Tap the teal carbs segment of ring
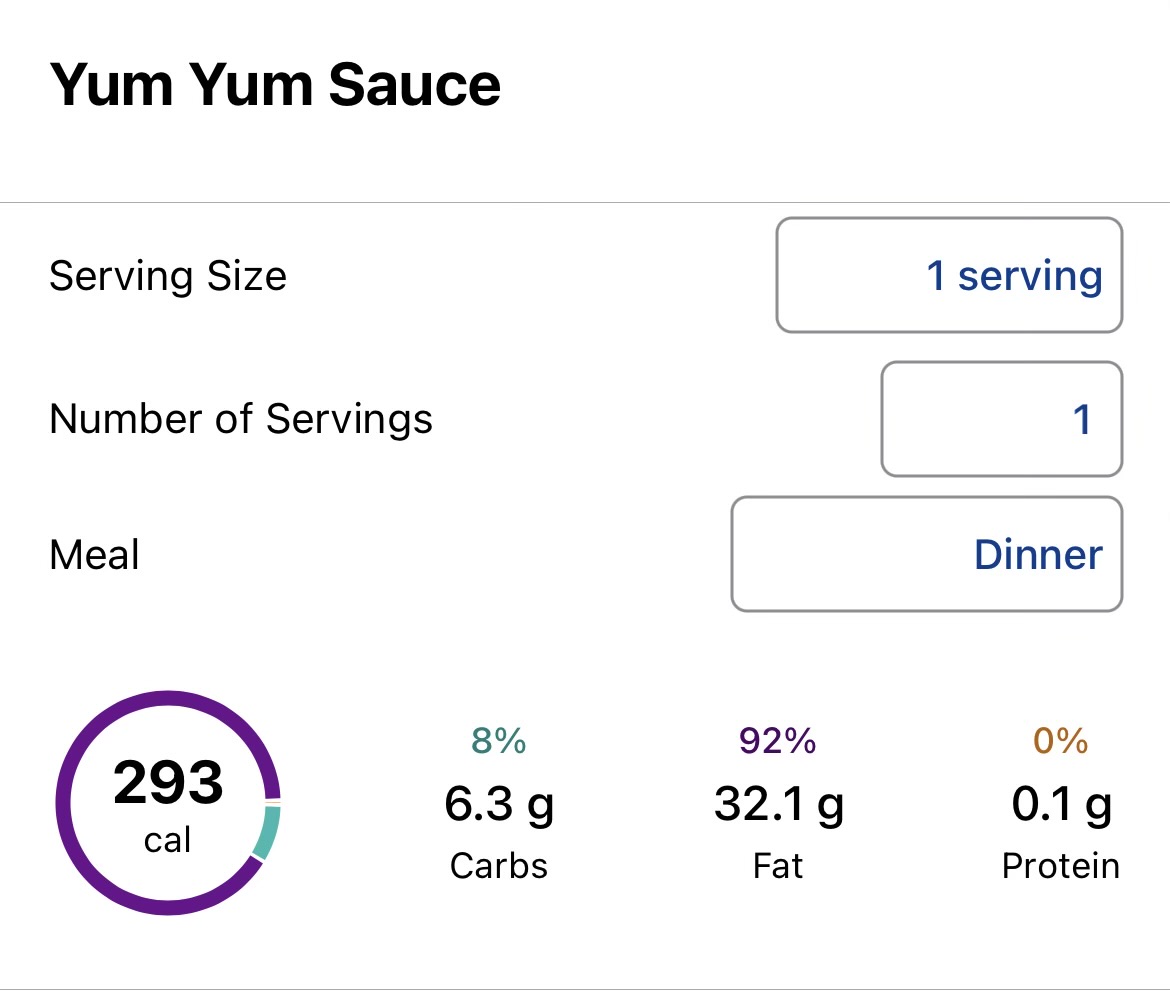Screen dimensions: 1170x991 [267, 834]
